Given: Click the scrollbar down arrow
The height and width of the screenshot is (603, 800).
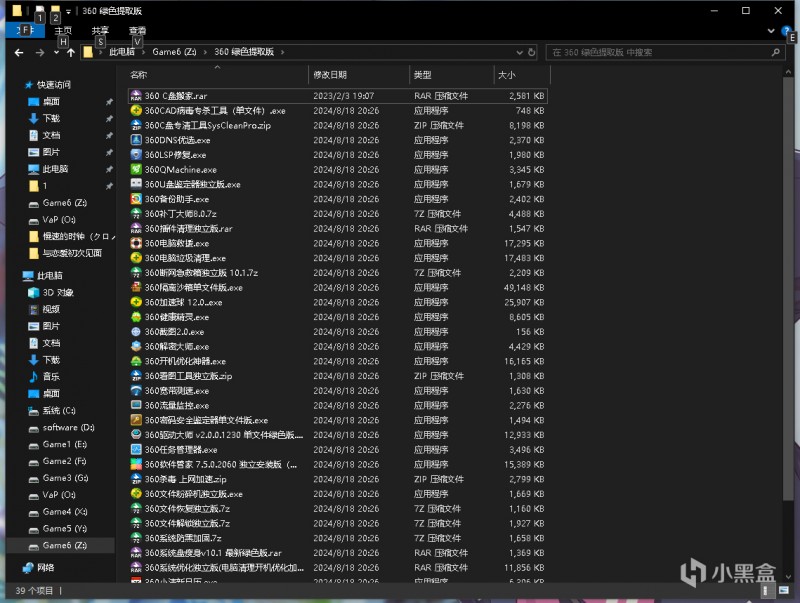Looking at the screenshot, I should coord(788,577).
